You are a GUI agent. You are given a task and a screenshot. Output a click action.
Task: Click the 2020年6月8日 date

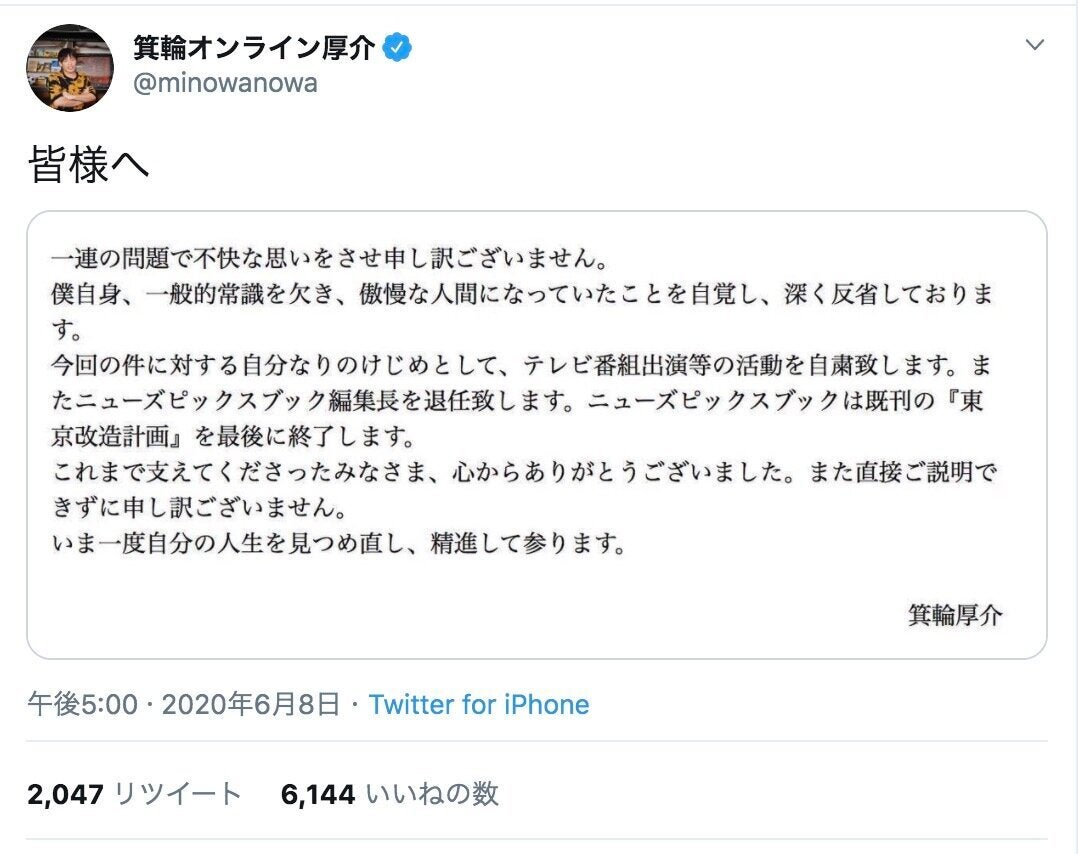click(250, 705)
